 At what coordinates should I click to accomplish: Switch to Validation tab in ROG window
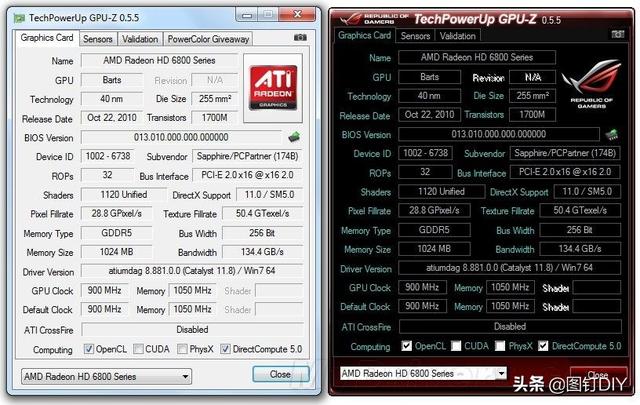458,36
